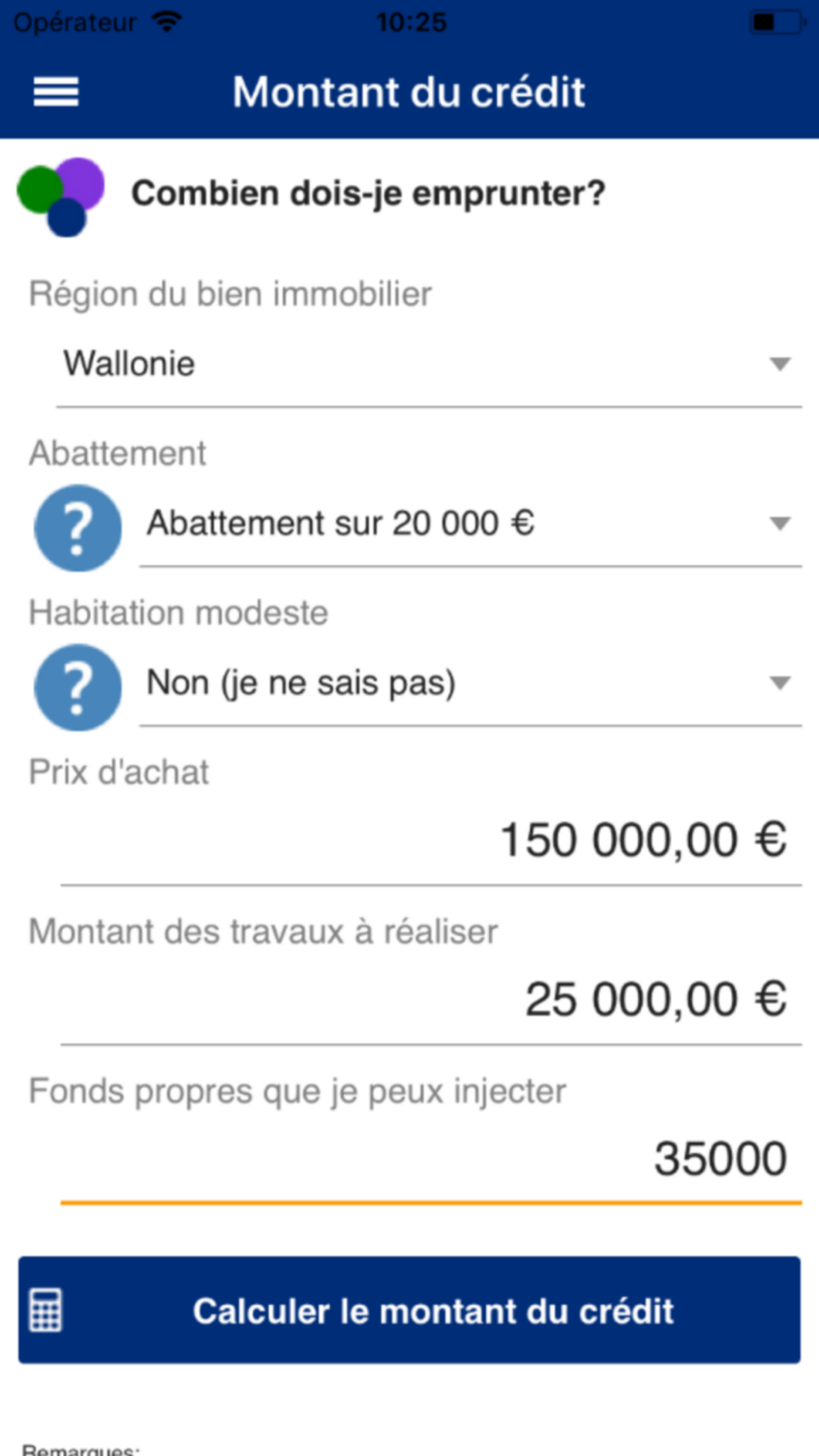Edit the travaux amount 25 000,00 € field
This screenshot has width=819, height=1456.
pyautogui.click(x=431, y=1001)
